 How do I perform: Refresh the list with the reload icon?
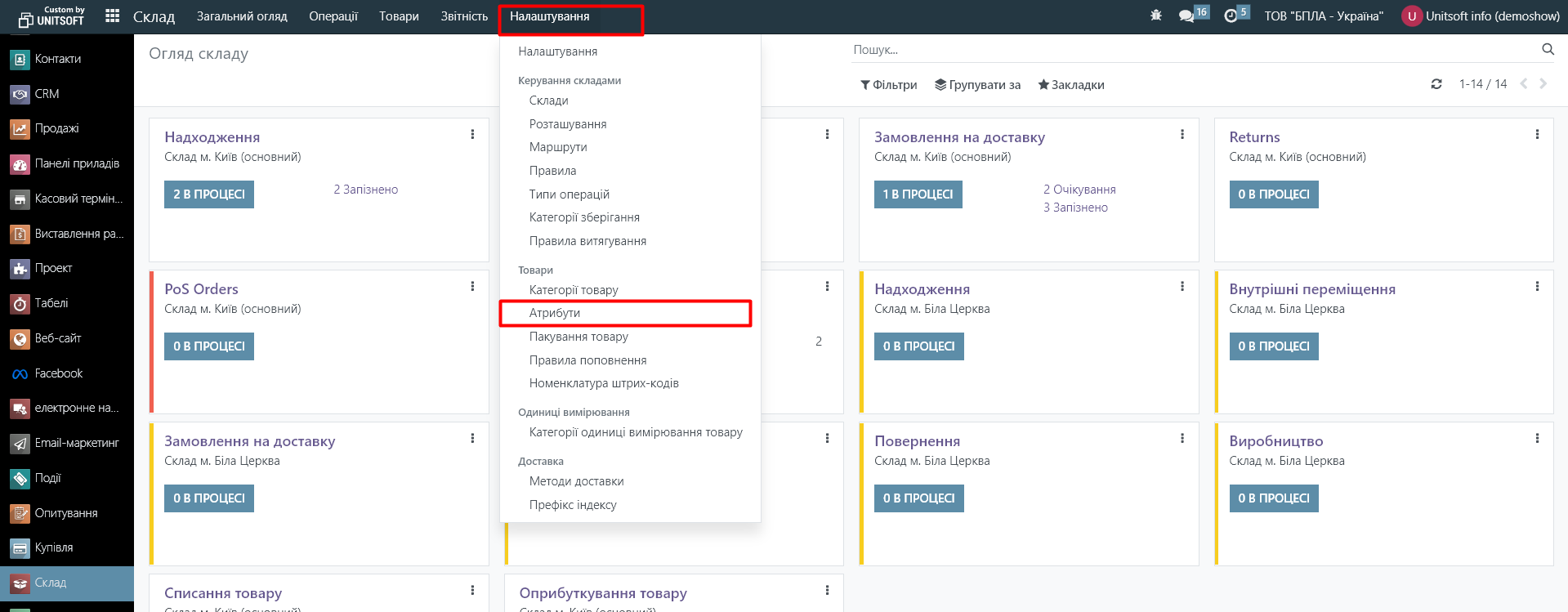tap(1436, 84)
